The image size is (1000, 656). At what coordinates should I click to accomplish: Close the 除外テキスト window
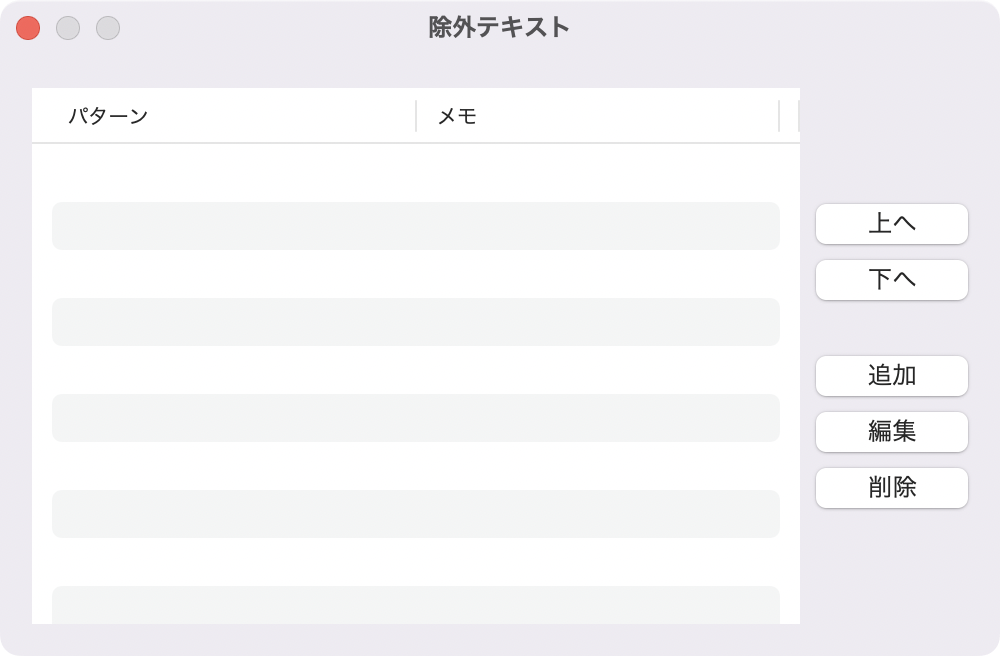(x=28, y=28)
